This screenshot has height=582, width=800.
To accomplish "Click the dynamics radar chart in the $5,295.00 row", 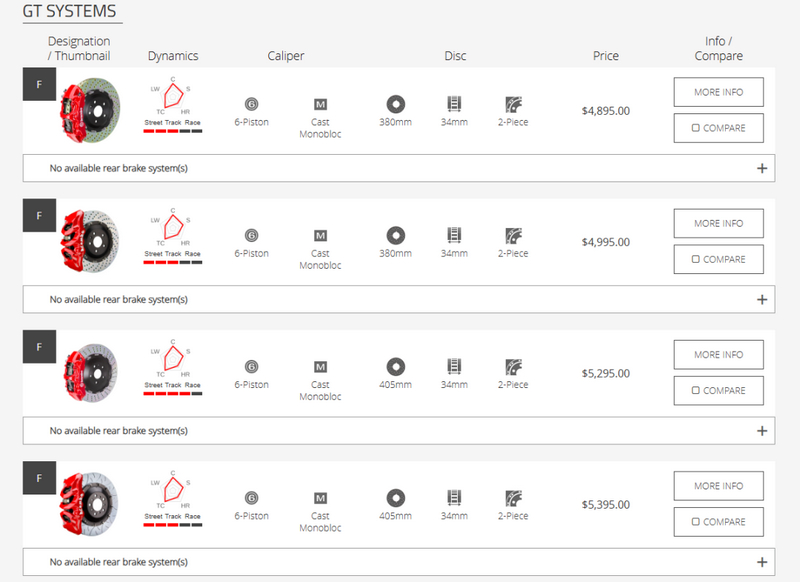I will click(x=172, y=356).
